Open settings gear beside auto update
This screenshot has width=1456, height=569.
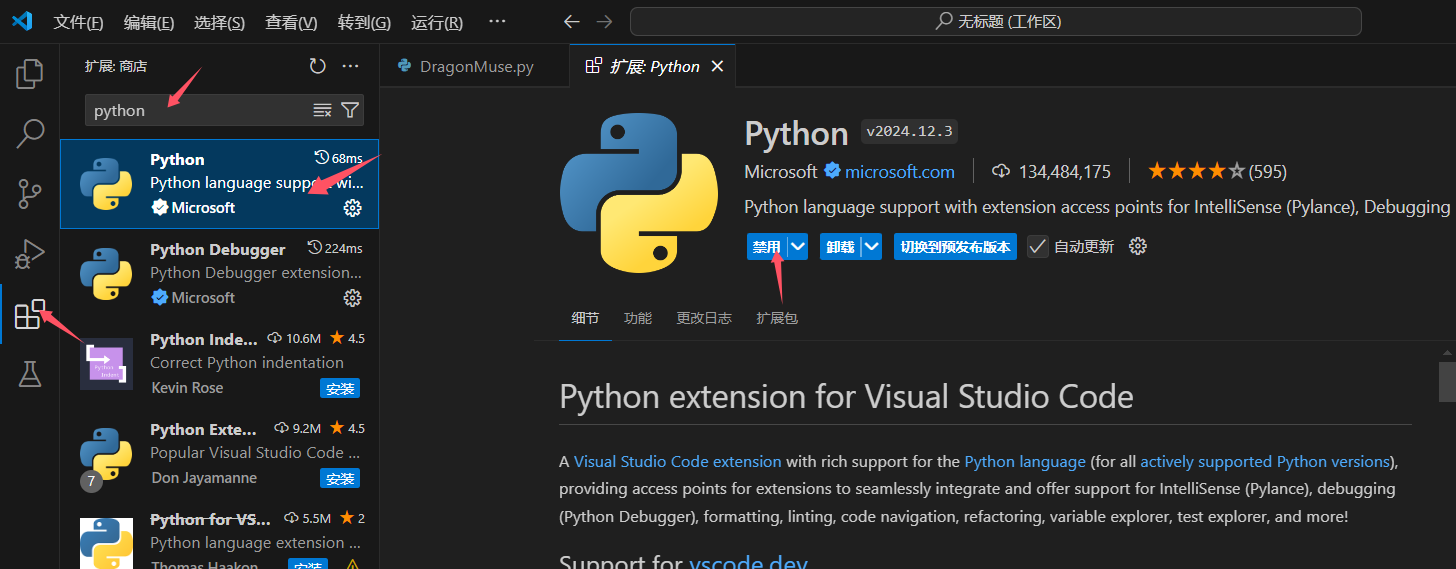click(1137, 246)
